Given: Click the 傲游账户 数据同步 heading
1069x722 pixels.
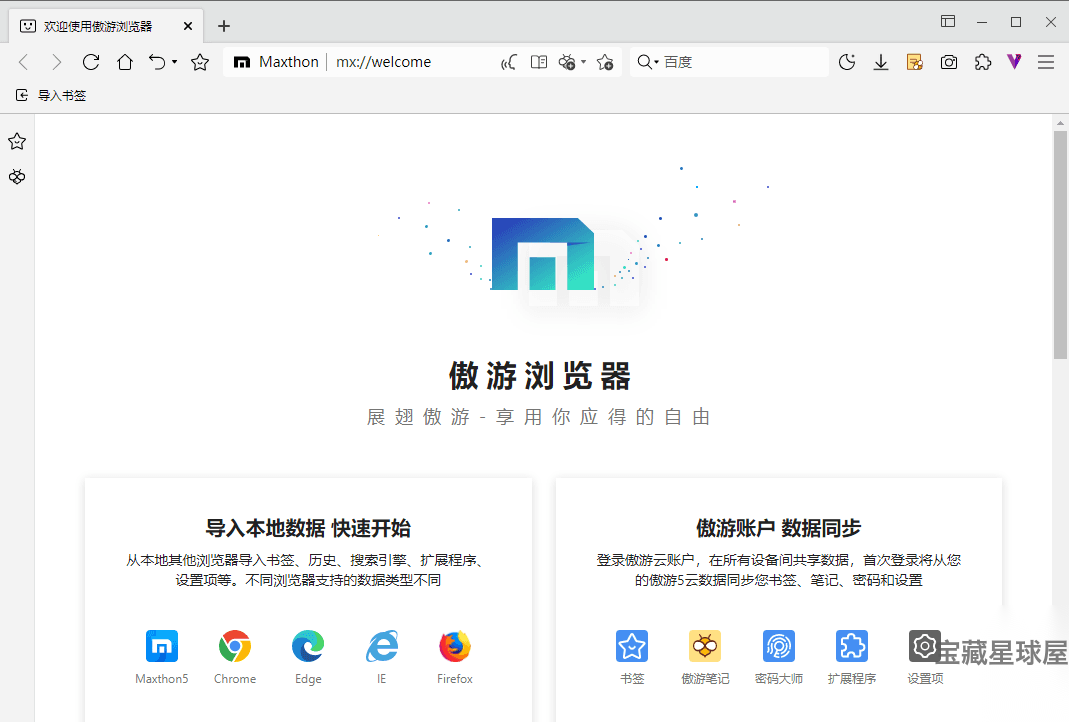Looking at the screenshot, I should (x=779, y=528).
